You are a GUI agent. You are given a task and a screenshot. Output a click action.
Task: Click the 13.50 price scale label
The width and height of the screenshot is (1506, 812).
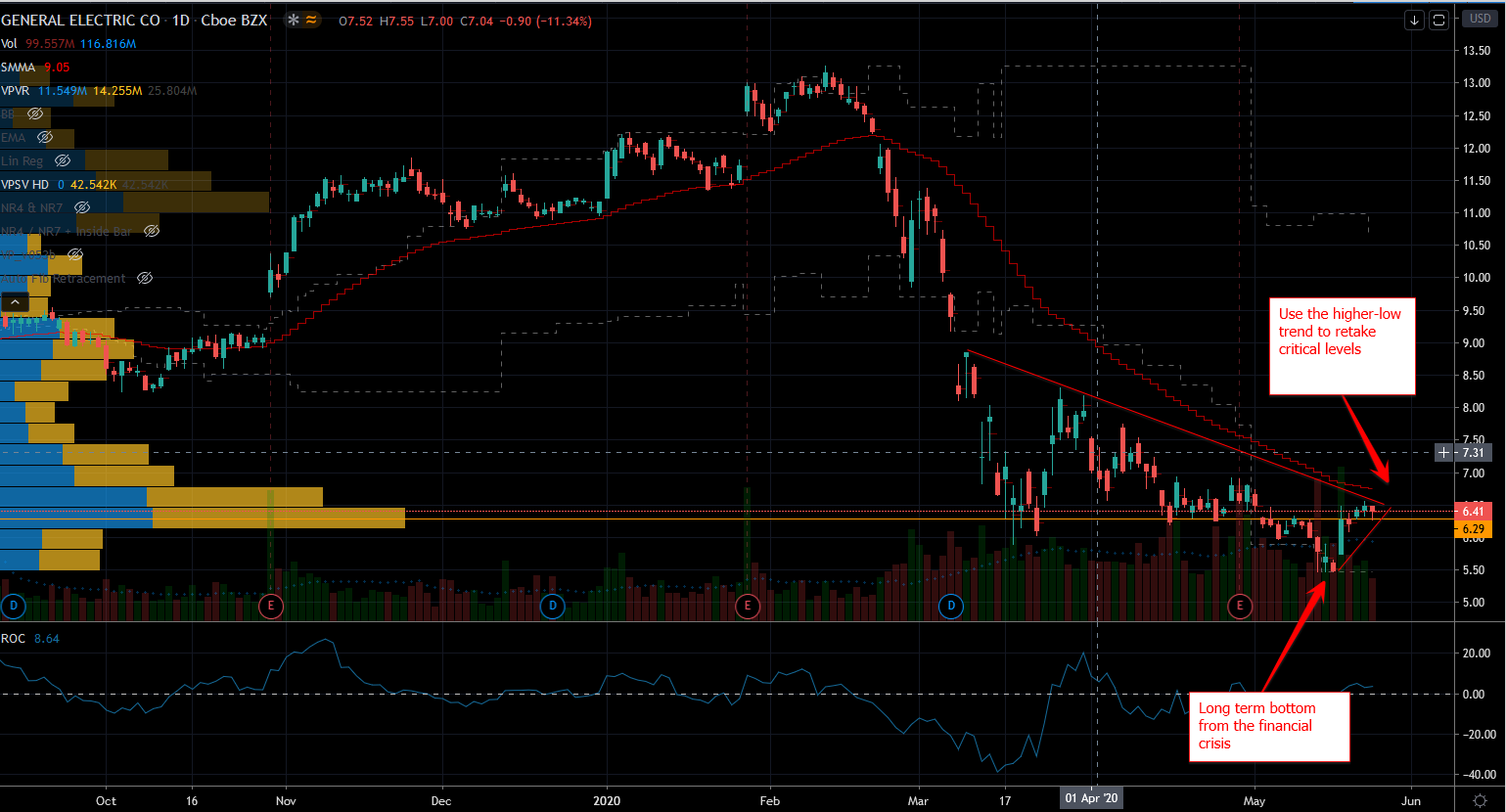point(1476,51)
